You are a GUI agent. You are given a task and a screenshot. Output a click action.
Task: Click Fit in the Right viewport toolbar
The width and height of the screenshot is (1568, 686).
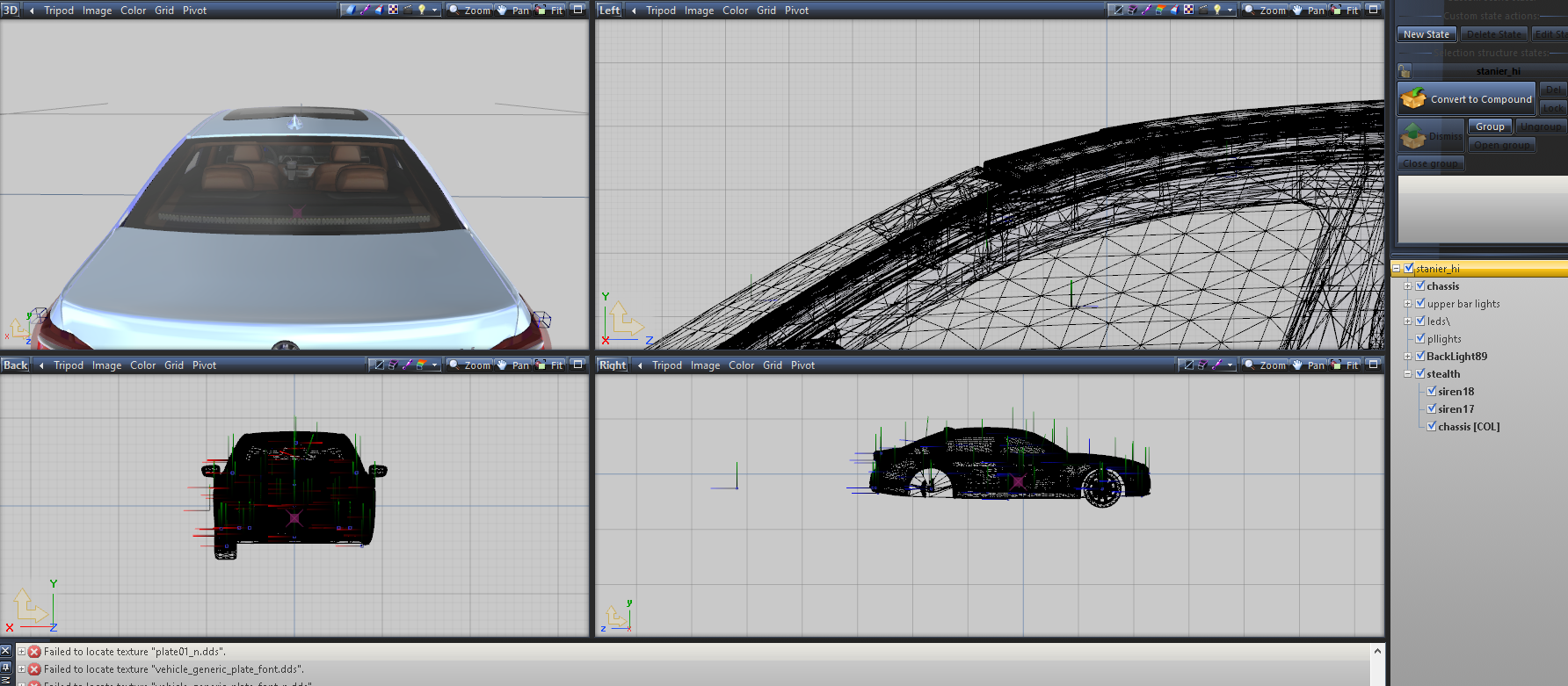1345,365
